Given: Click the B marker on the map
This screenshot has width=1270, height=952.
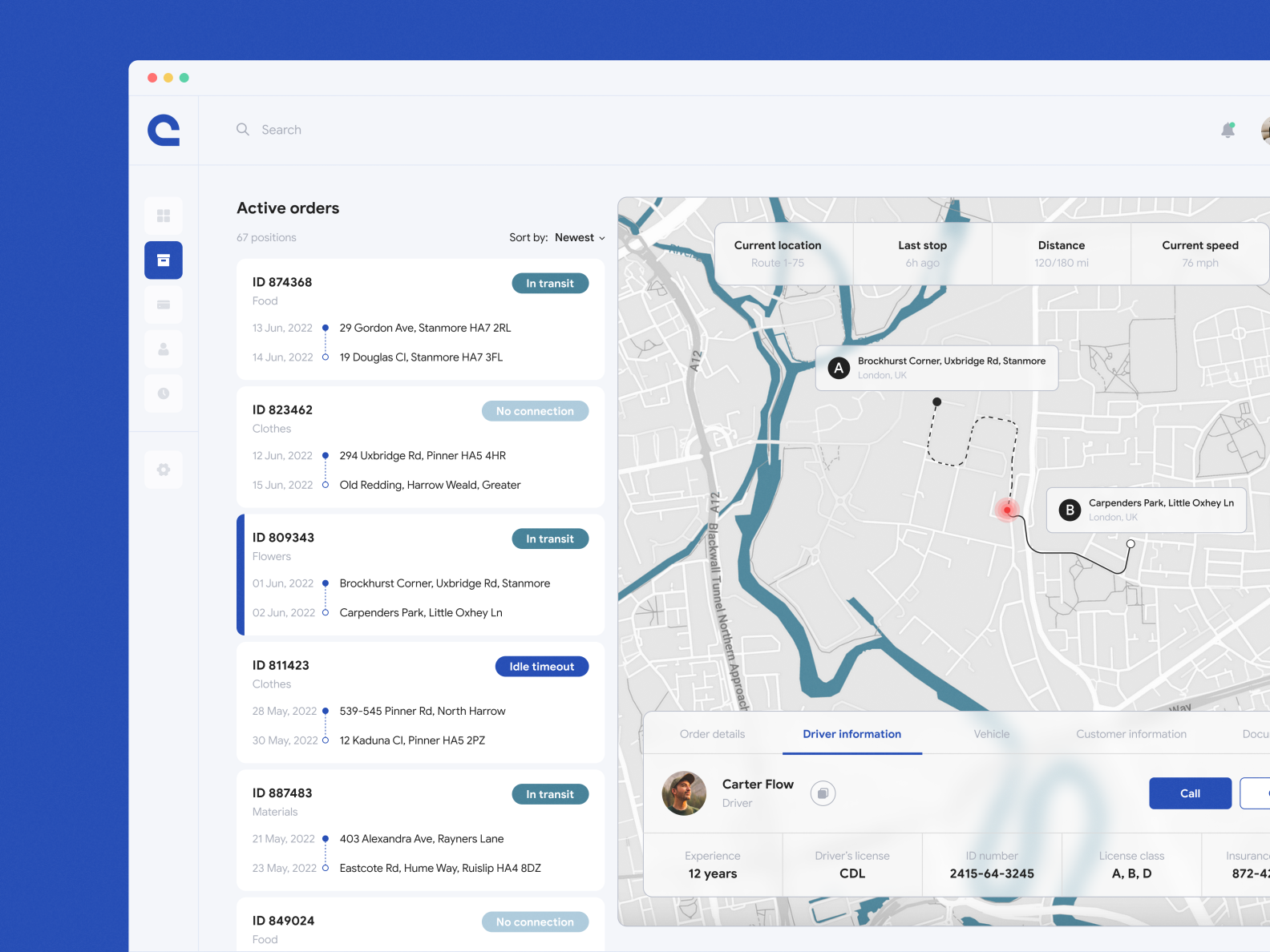Looking at the screenshot, I should 1070,510.
